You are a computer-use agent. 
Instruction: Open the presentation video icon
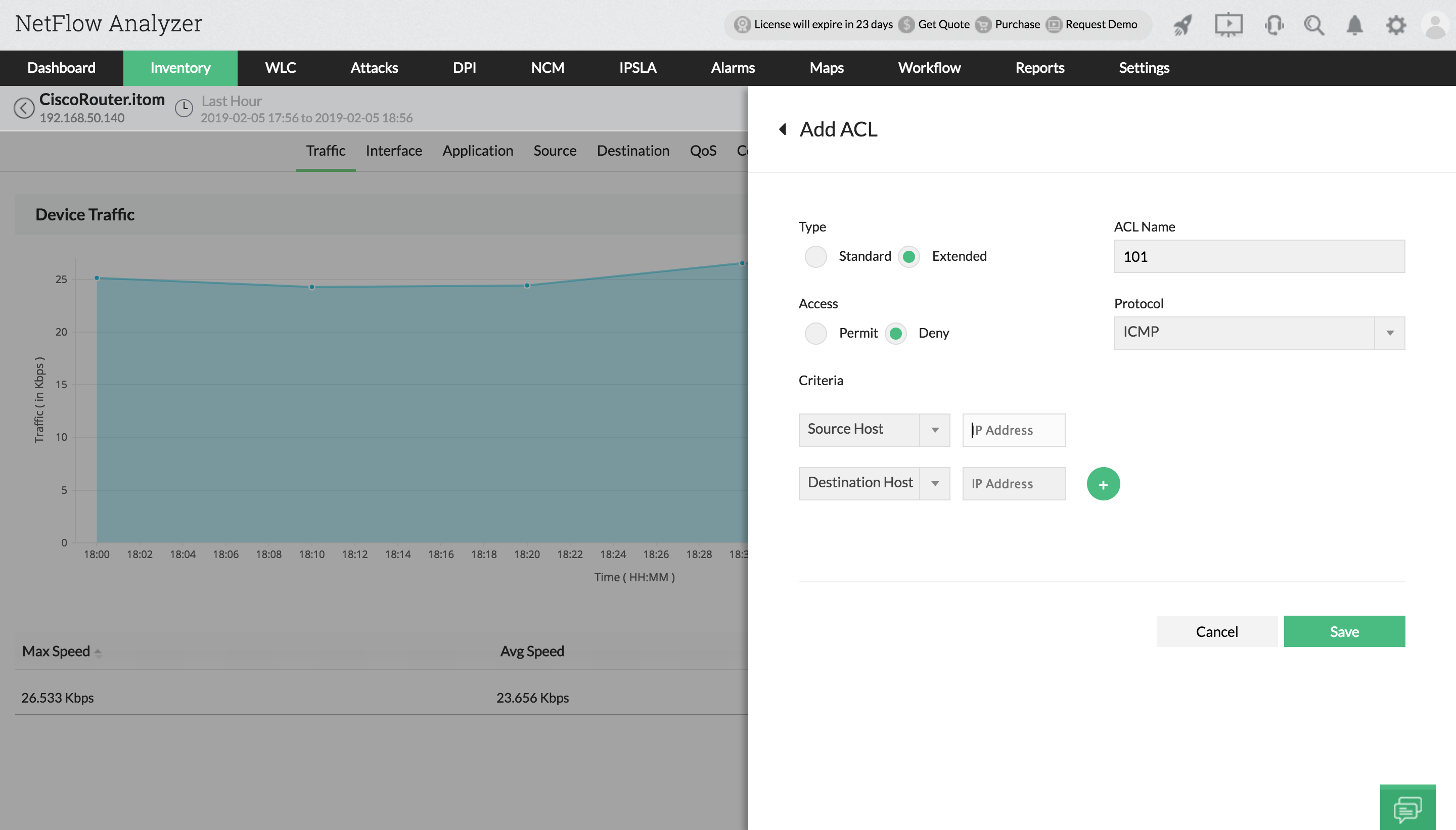[x=1228, y=25]
